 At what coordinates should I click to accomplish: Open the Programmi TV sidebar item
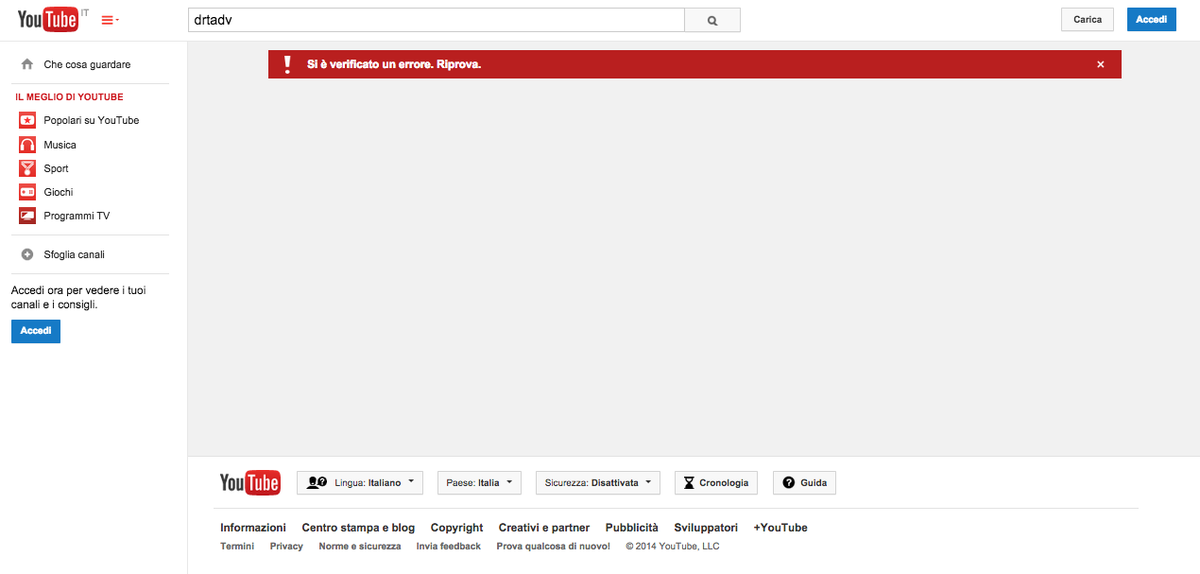(77, 216)
